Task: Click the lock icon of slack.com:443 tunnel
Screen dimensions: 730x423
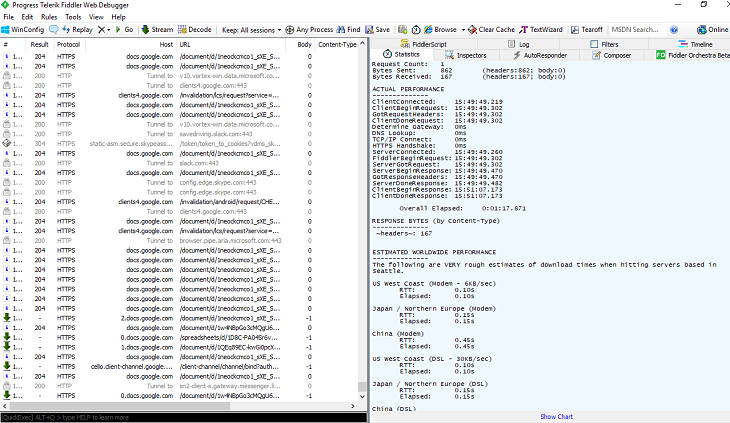Action: [7, 163]
